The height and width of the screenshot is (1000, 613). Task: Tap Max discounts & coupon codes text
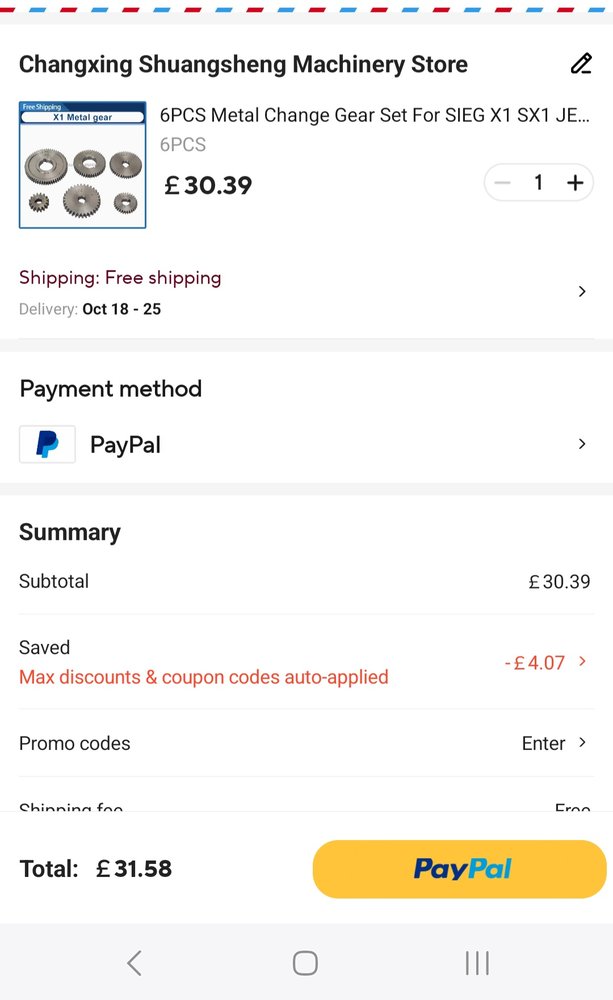coord(204,677)
